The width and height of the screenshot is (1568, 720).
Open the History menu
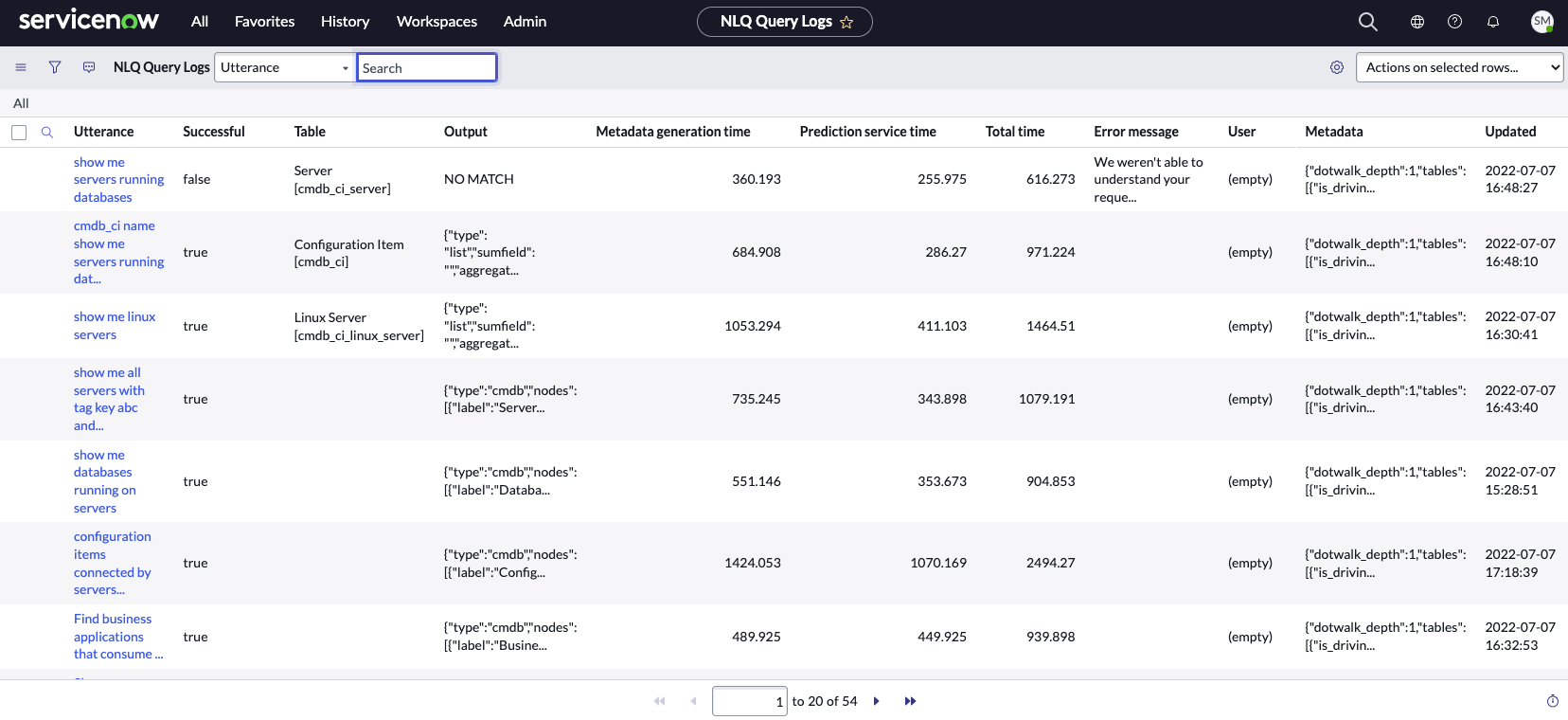click(x=345, y=22)
